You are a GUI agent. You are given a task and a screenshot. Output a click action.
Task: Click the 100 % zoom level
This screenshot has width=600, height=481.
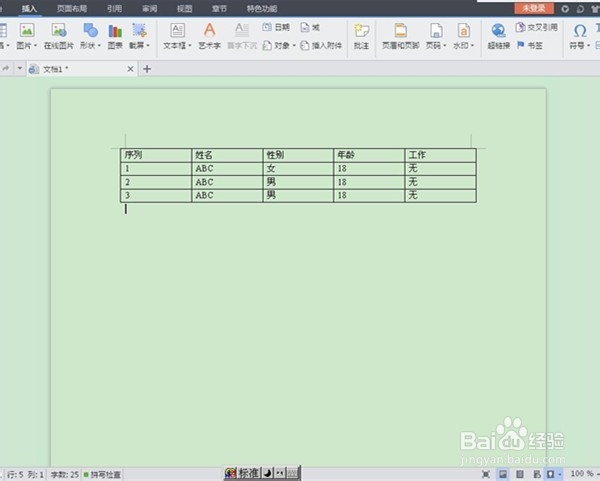582,474
